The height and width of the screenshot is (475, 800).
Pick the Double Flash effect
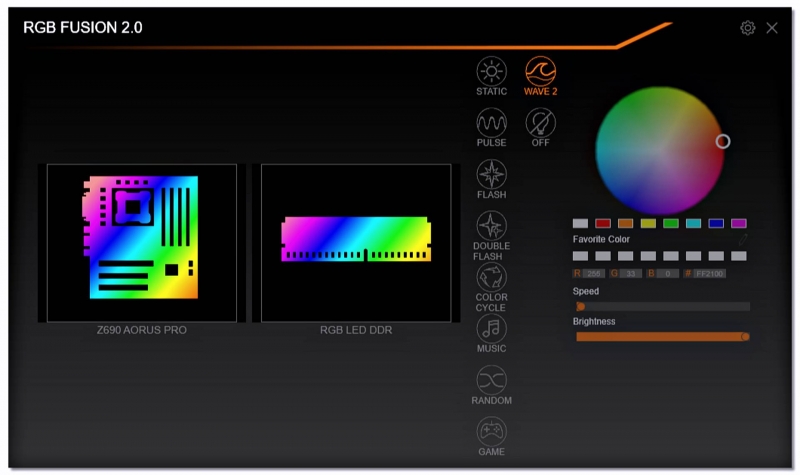point(491,236)
